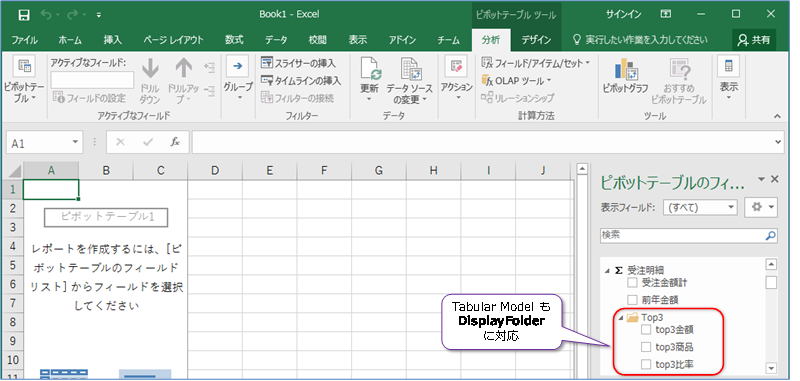The height and width of the screenshot is (381, 800).
Task: Open フィールド/アイテム/セット dropdown
Action: [535, 63]
